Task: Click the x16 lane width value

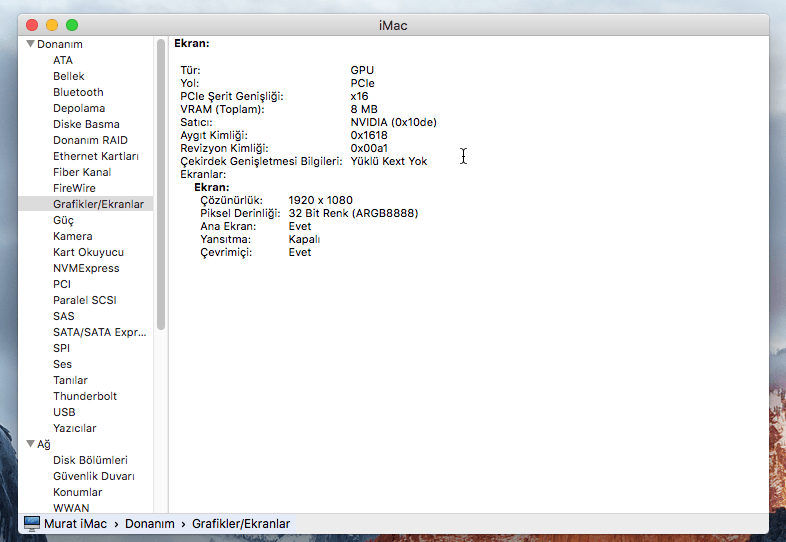Action: click(x=359, y=96)
